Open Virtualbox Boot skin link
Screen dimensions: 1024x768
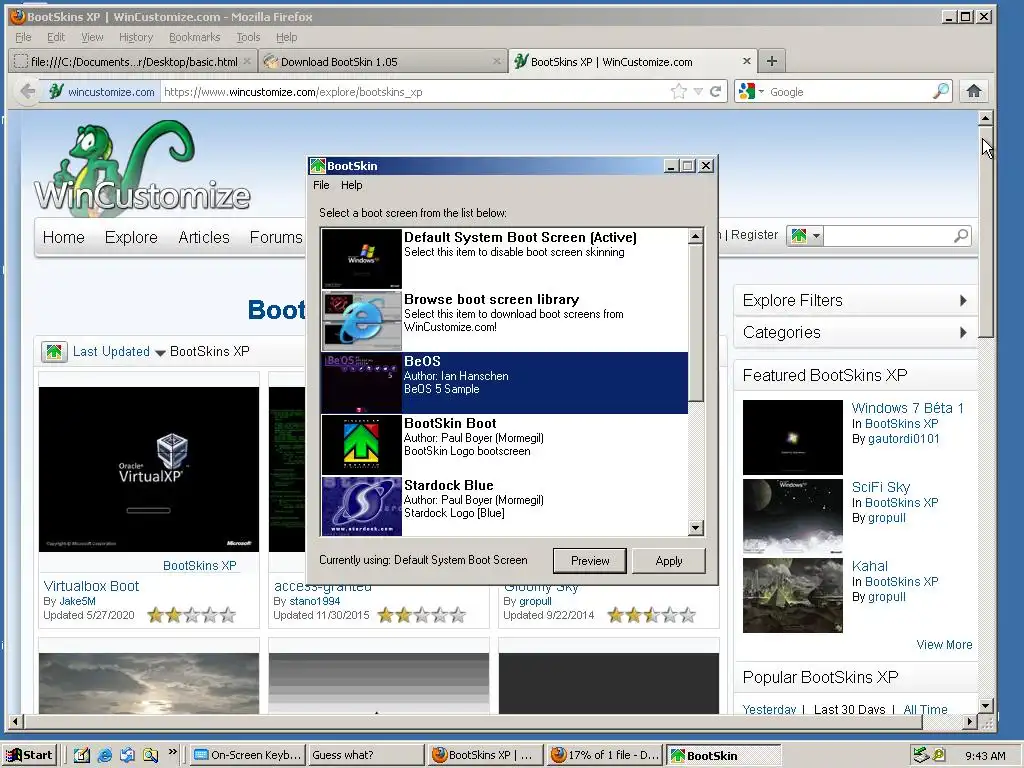pyautogui.click(x=91, y=586)
